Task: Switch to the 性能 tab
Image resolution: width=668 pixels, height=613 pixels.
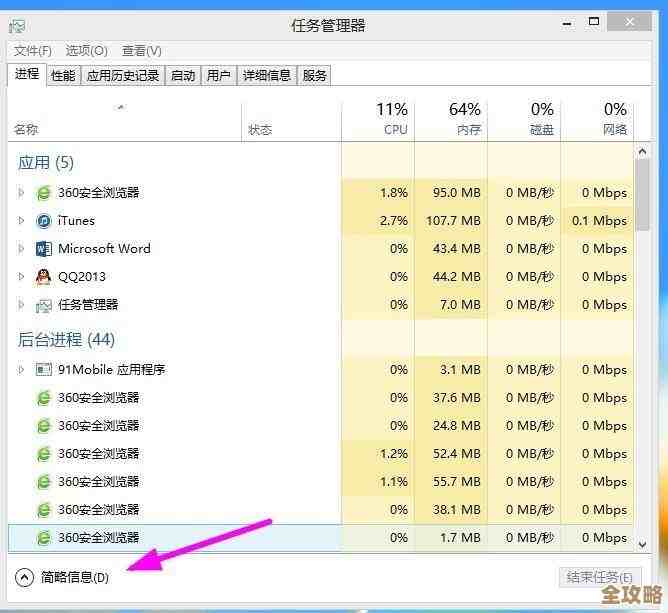Action: pos(63,76)
